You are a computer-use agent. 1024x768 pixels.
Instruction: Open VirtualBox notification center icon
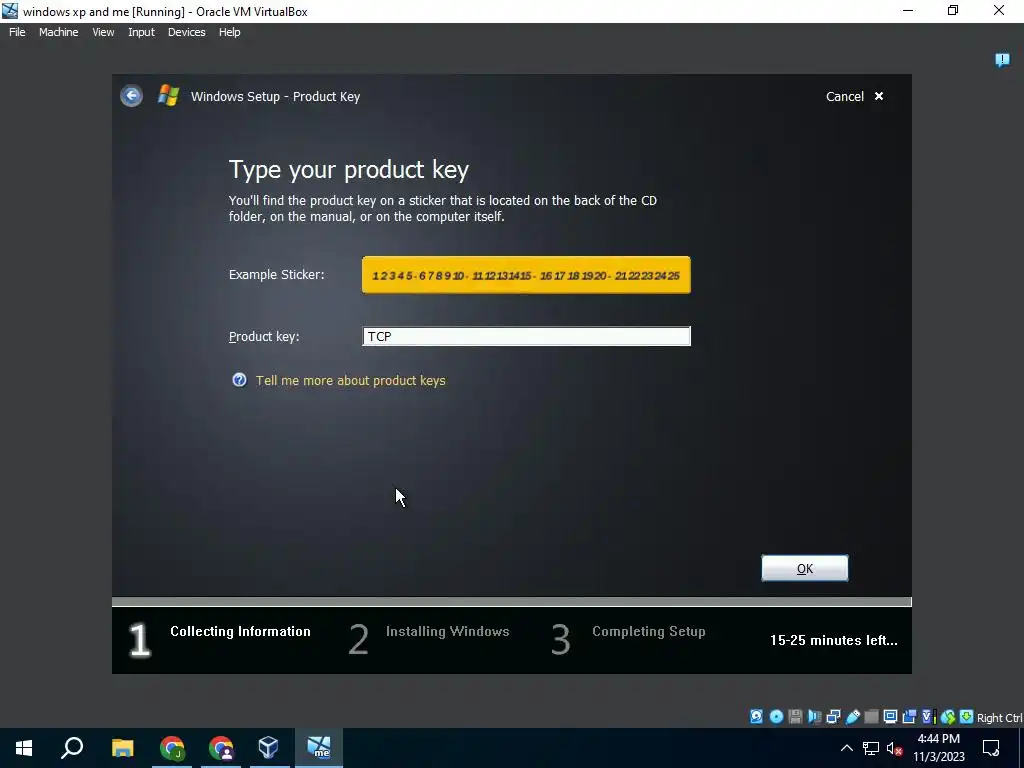(1002, 60)
